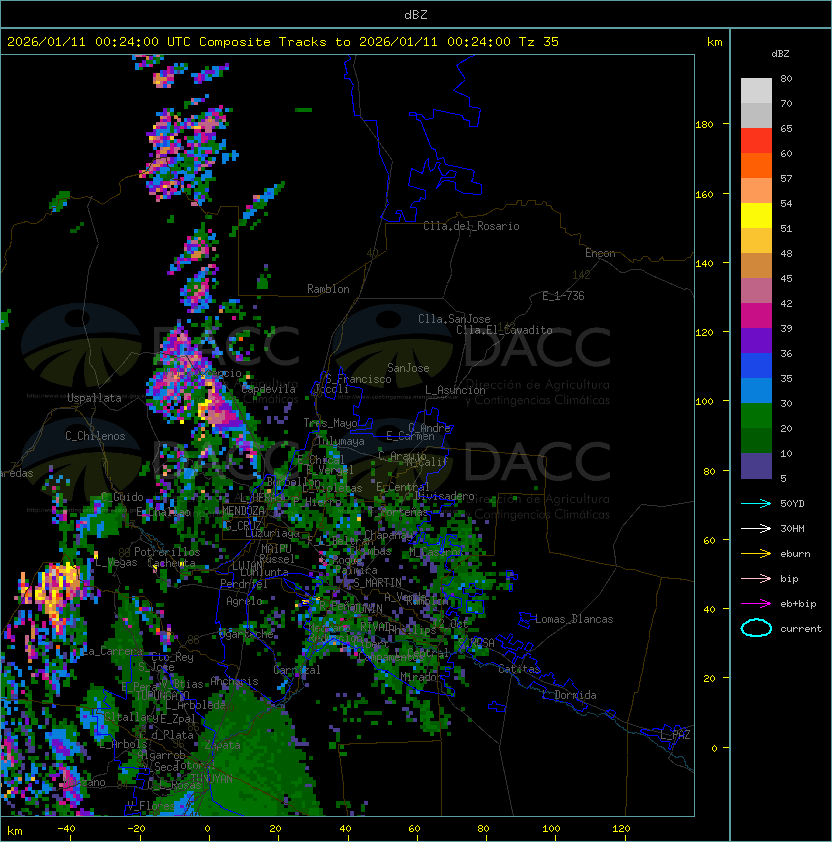
Task: Click the Uspallata map label
Action: 95,398
